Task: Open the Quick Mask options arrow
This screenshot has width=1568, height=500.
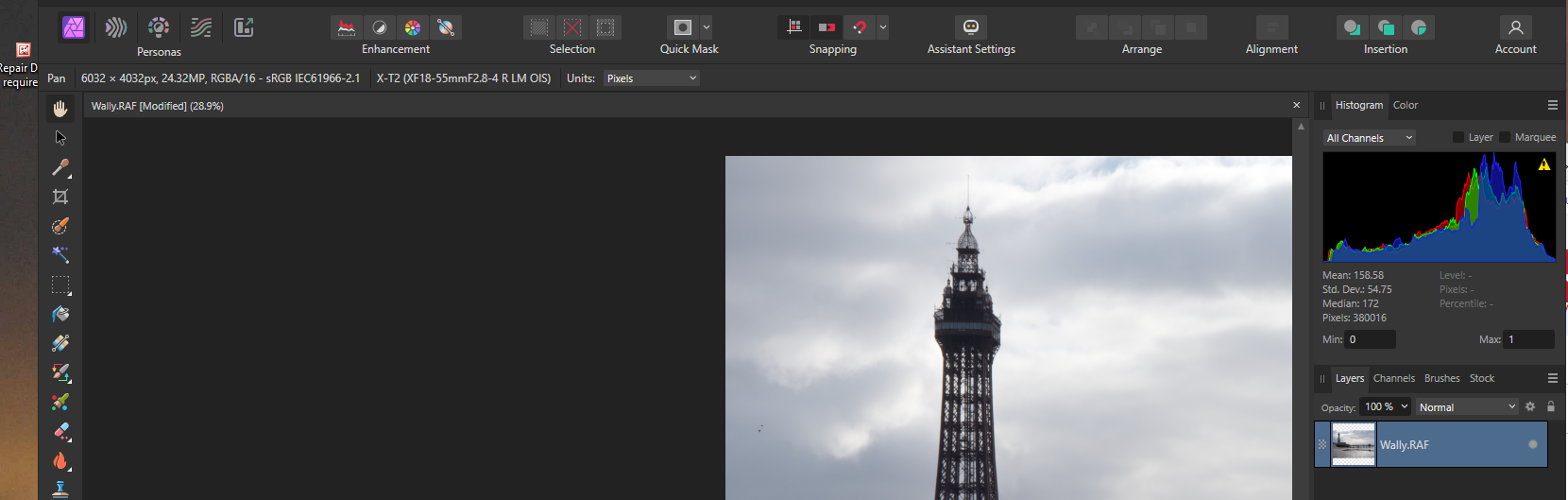Action: pos(707,27)
